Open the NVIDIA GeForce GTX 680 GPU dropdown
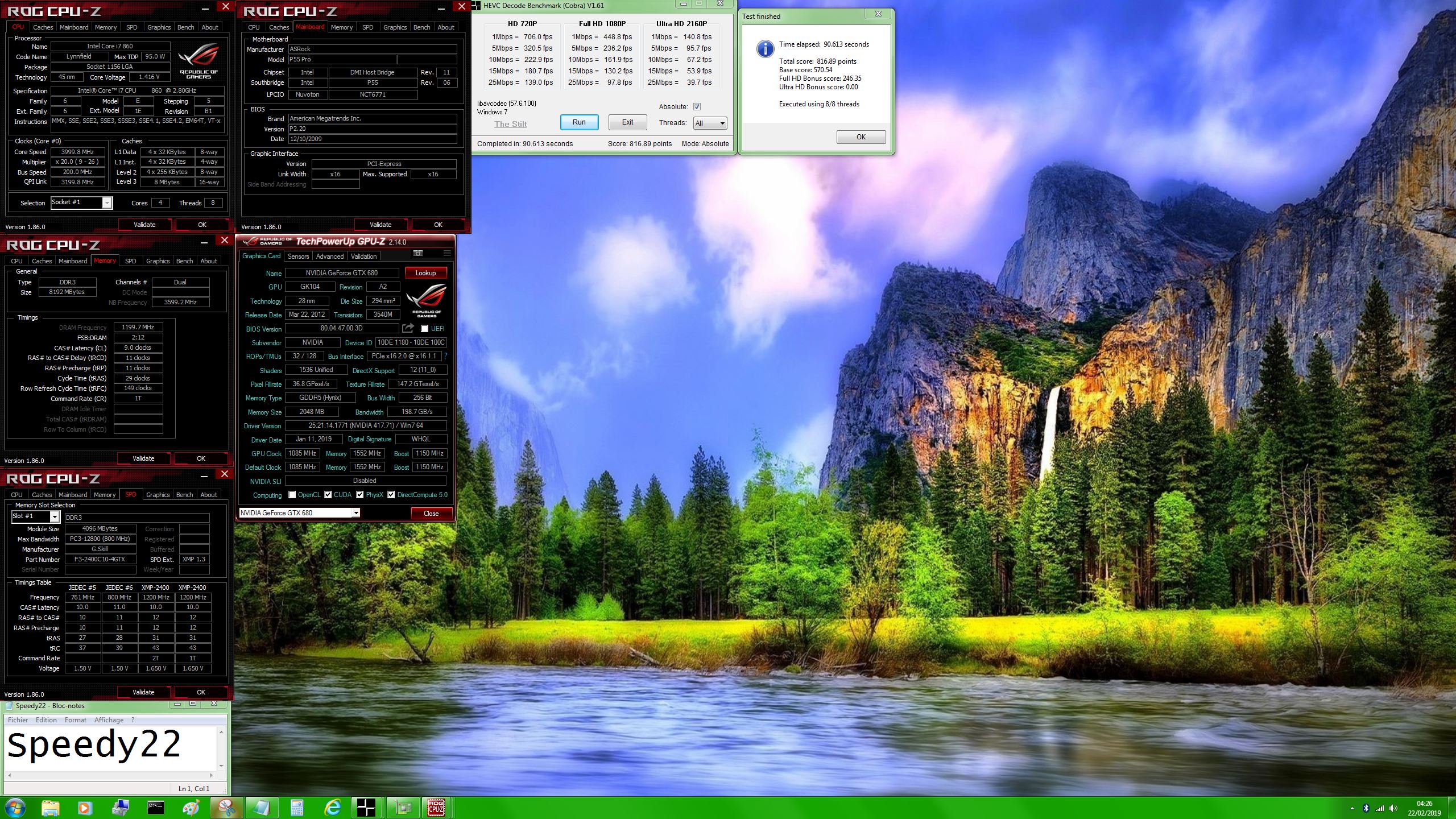 tap(299, 513)
